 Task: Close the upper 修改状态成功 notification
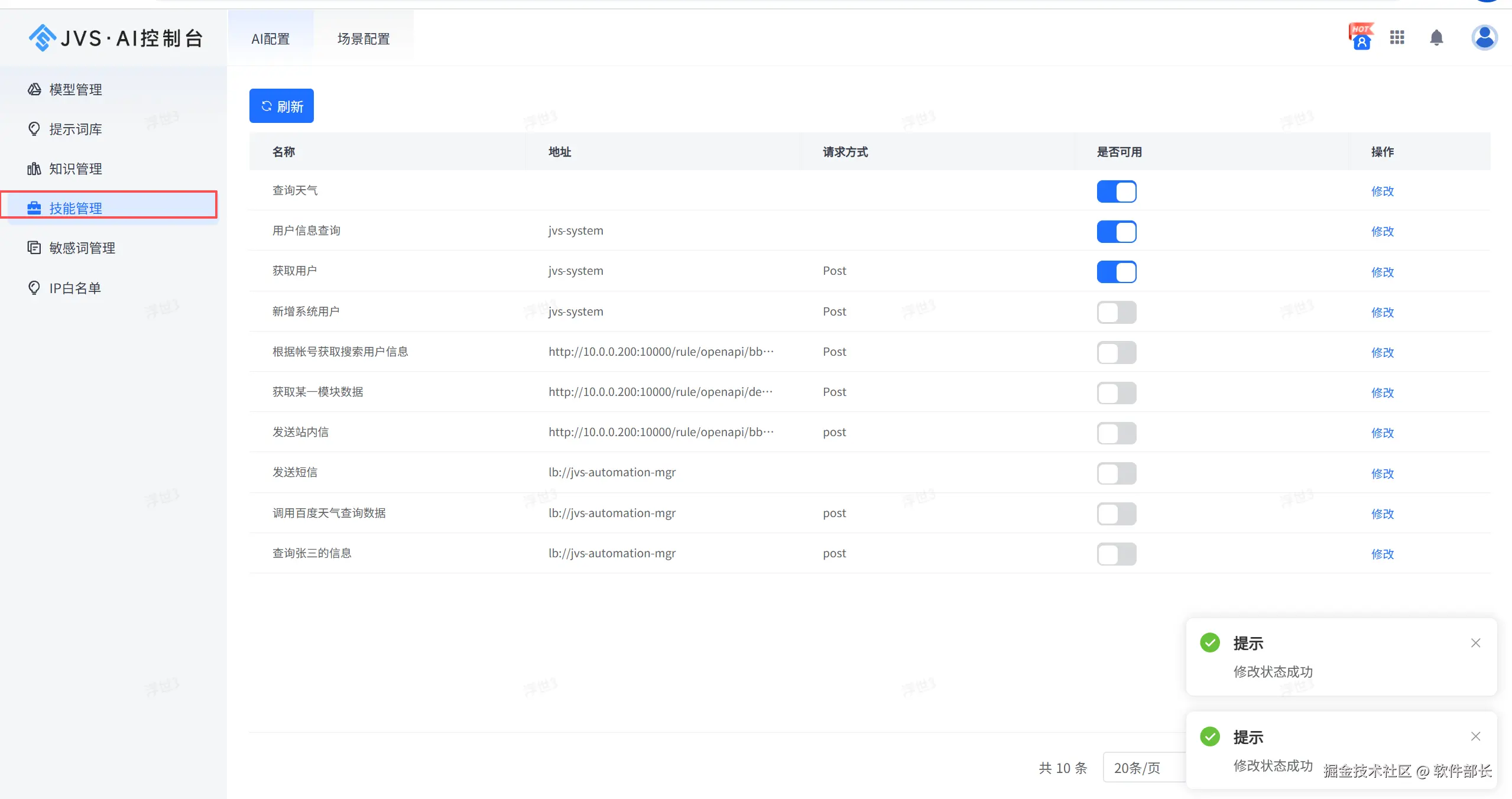(1475, 643)
